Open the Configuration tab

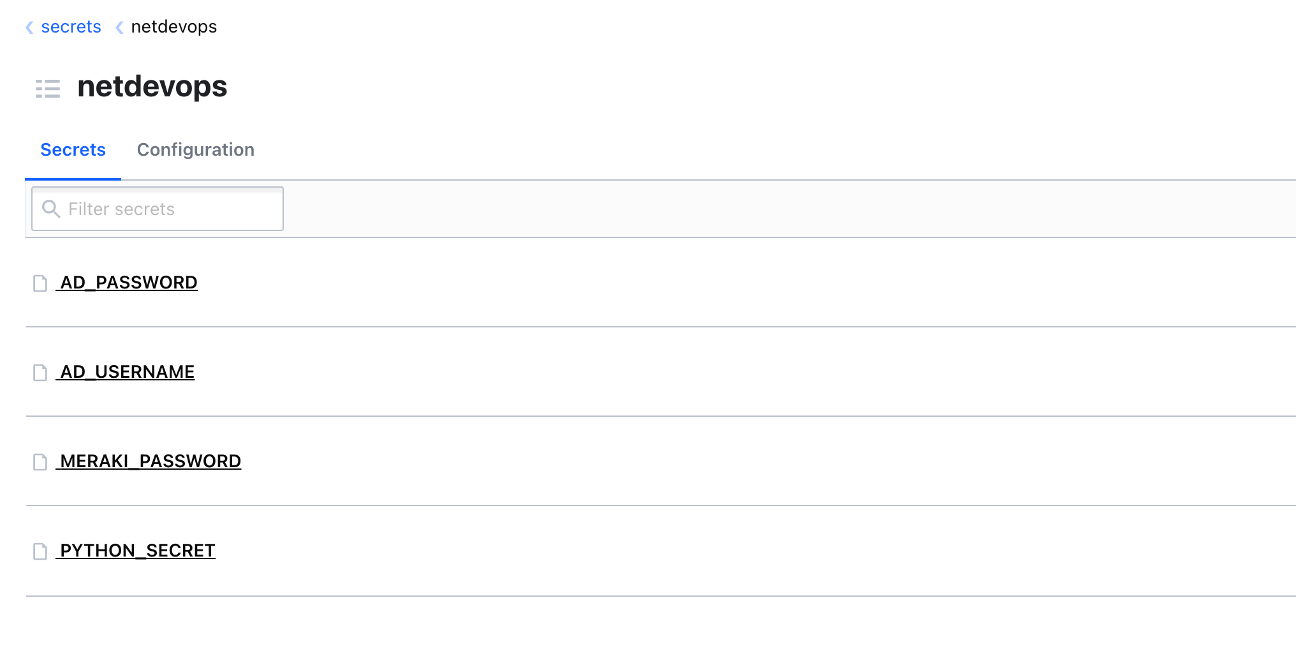pos(196,150)
